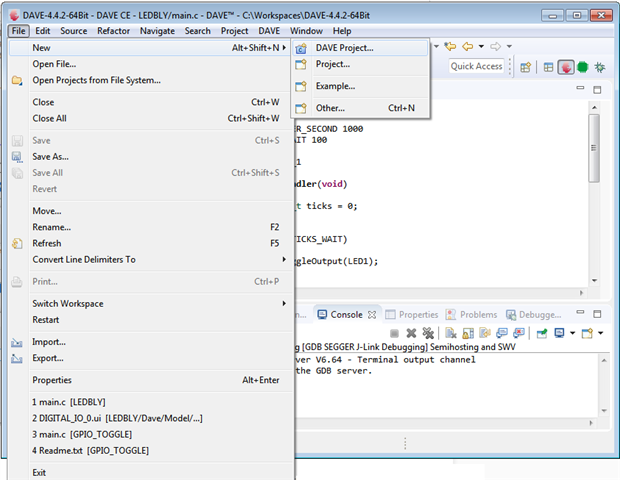Click the Quick Access search field

click(476, 66)
